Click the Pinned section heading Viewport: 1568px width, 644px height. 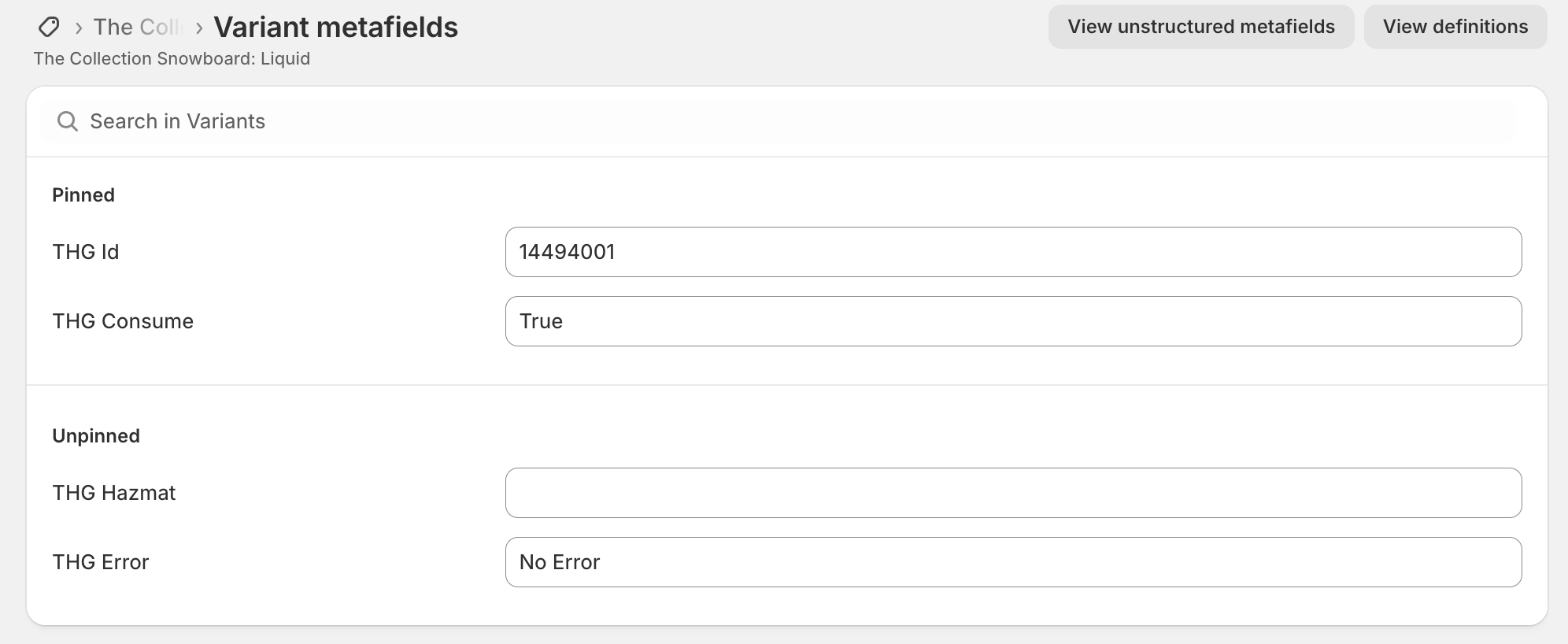[83, 195]
